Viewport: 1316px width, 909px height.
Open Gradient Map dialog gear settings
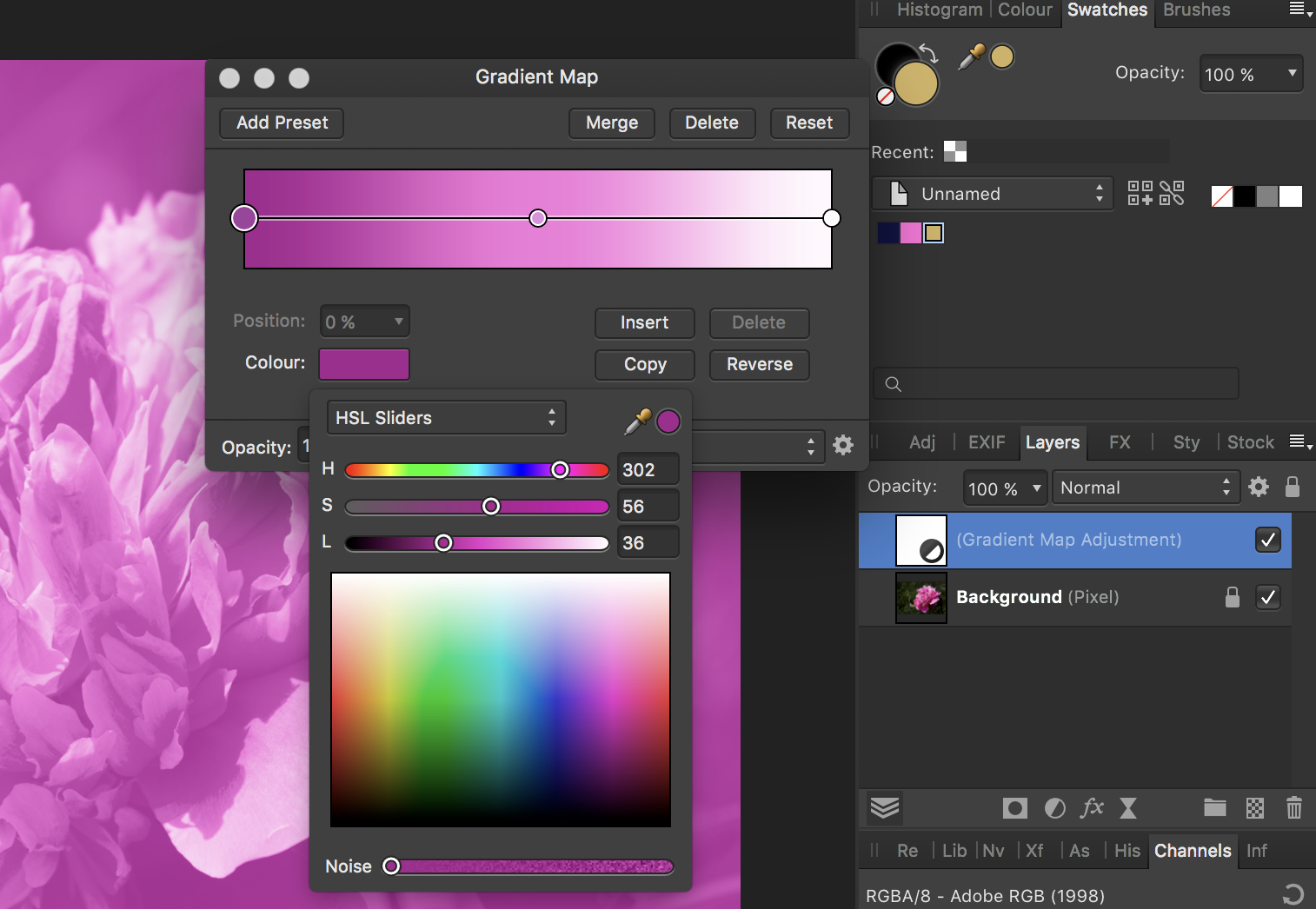[x=843, y=445]
